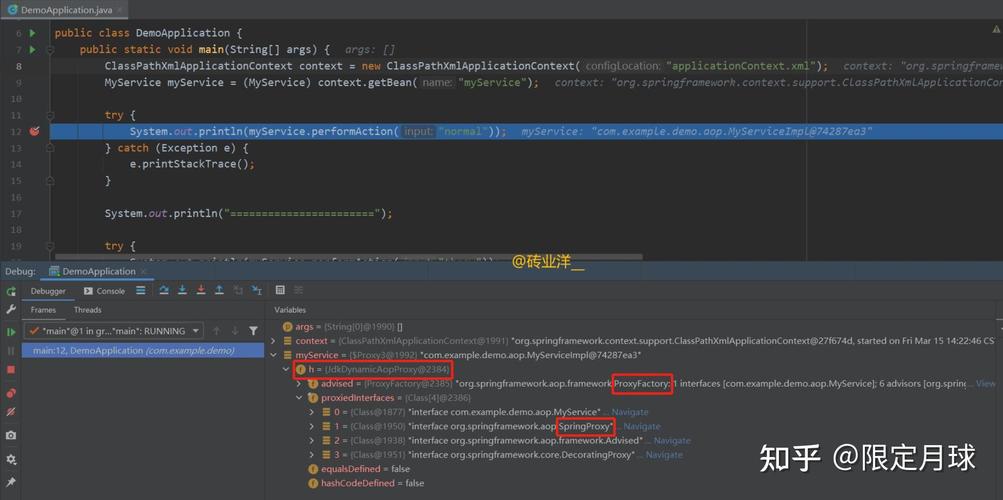Click the Rerun DemoApplication icon
Screen dimensions: 1003x500
[11, 292]
